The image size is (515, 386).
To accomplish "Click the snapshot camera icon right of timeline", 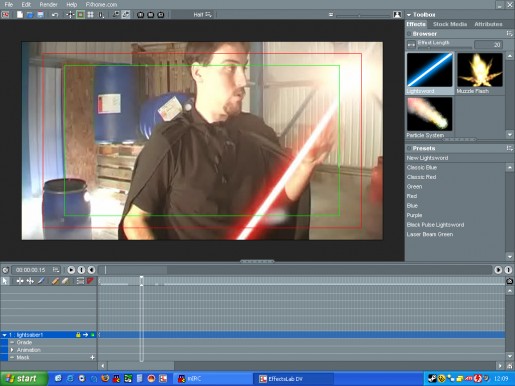I will coord(510,281).
